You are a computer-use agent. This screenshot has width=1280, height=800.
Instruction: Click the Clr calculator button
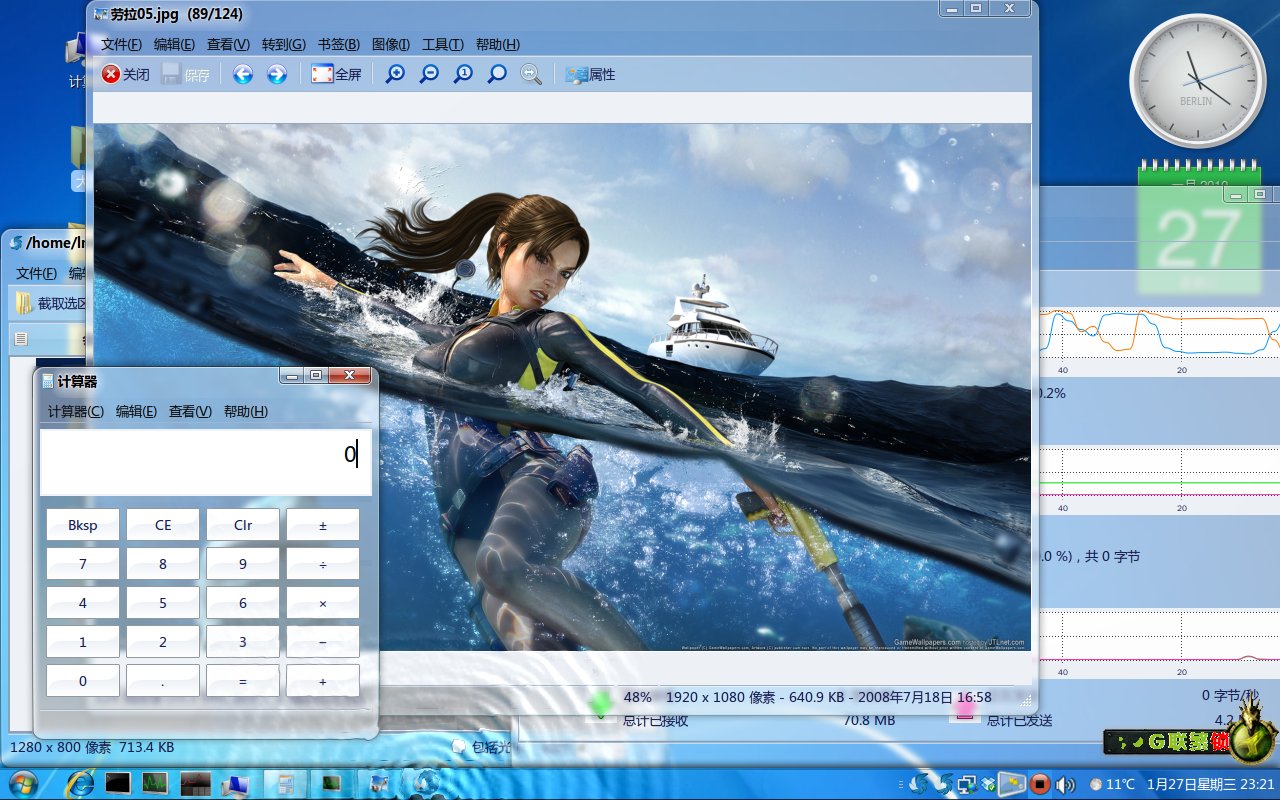point(243,525)
